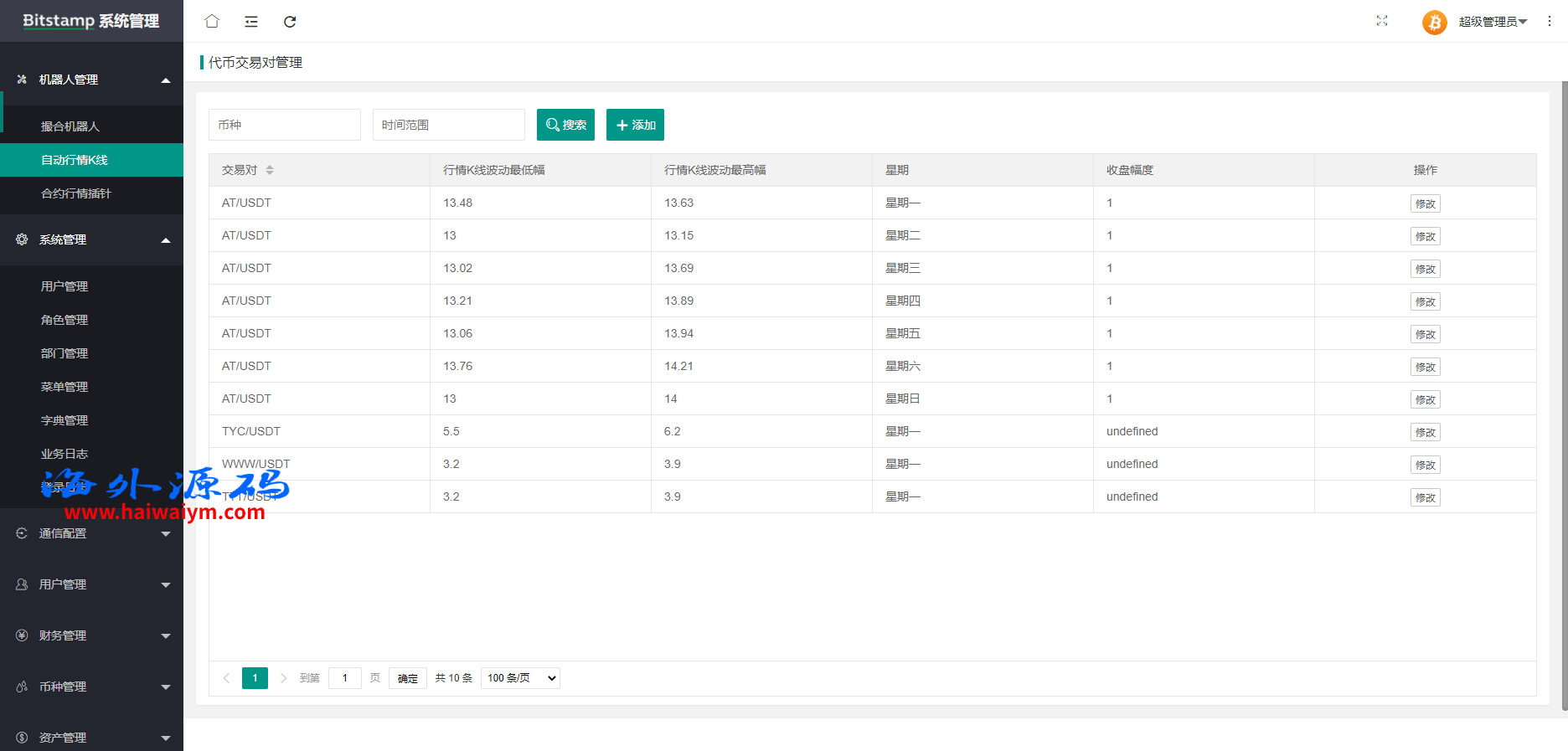Open the vertical three-dot more menu
The height and width of the screenshot is (751, 1568).
(x=1549, y=21)
